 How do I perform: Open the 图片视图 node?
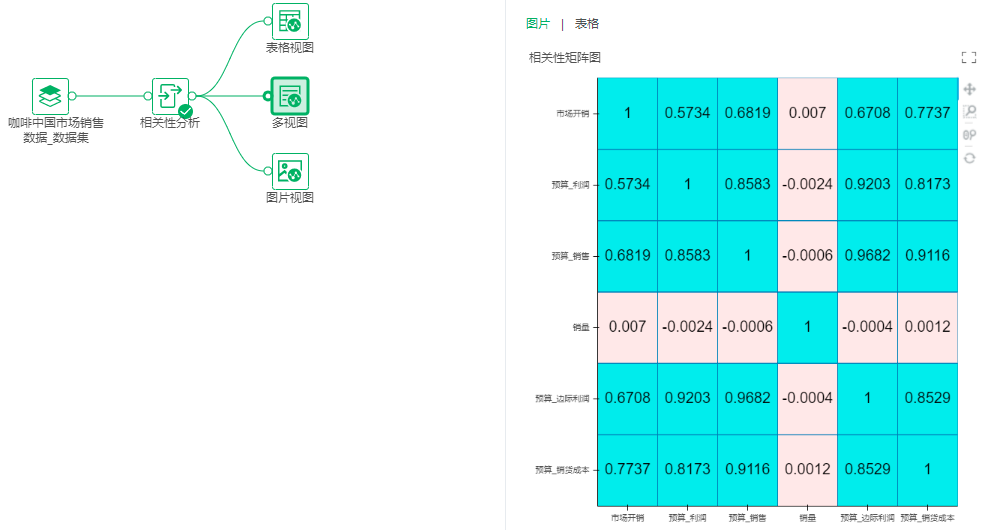click(x=290, y=171)
